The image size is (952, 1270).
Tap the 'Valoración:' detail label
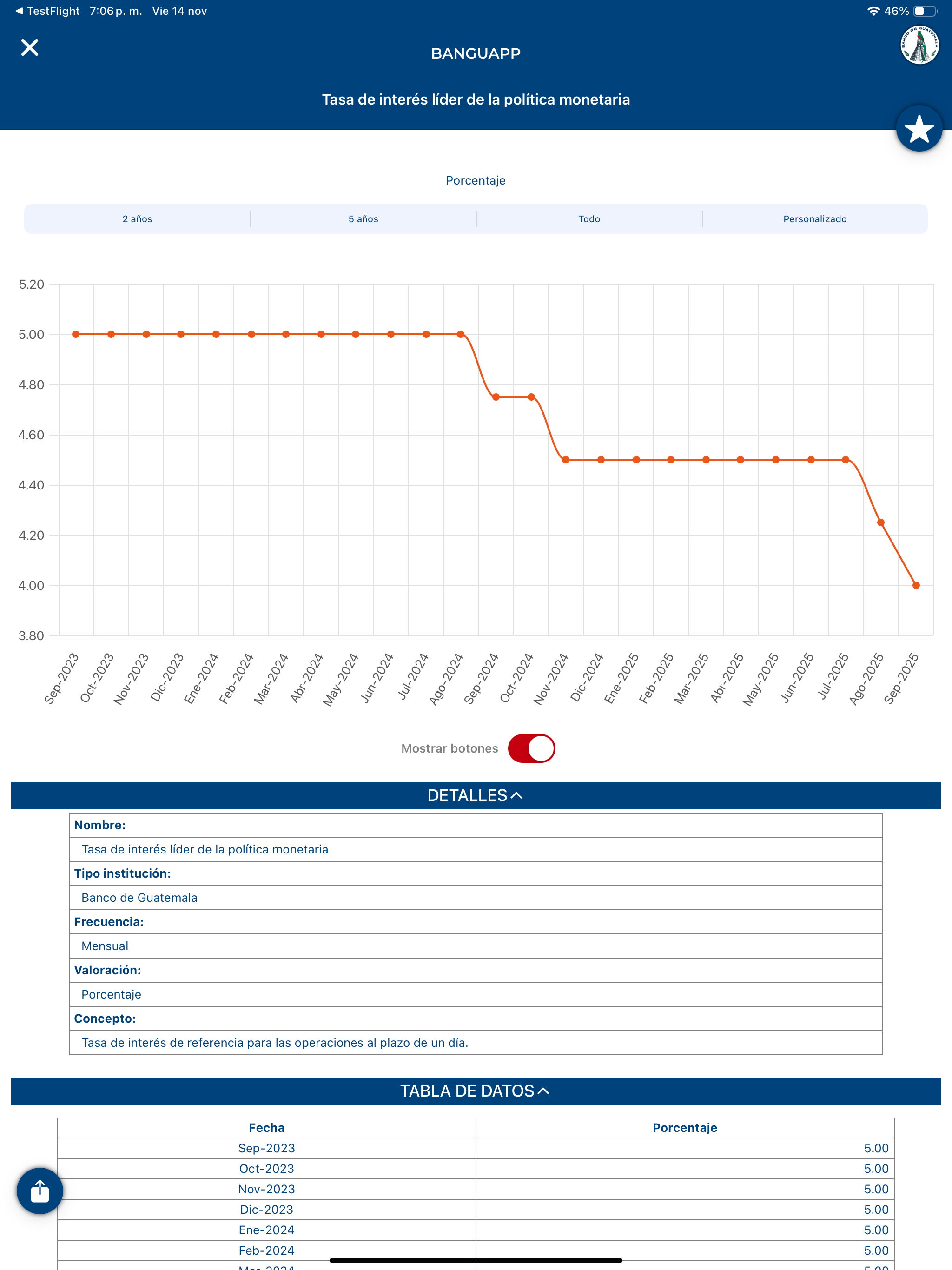point(107,970)
